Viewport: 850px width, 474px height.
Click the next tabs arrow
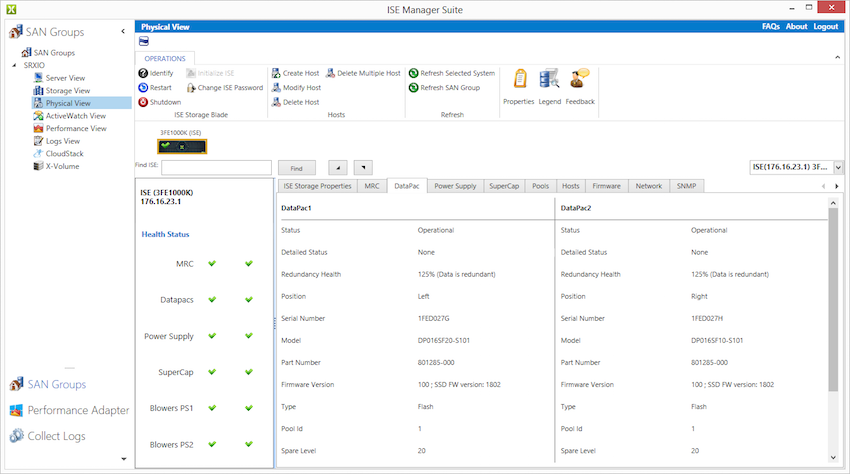coord(836,187)
